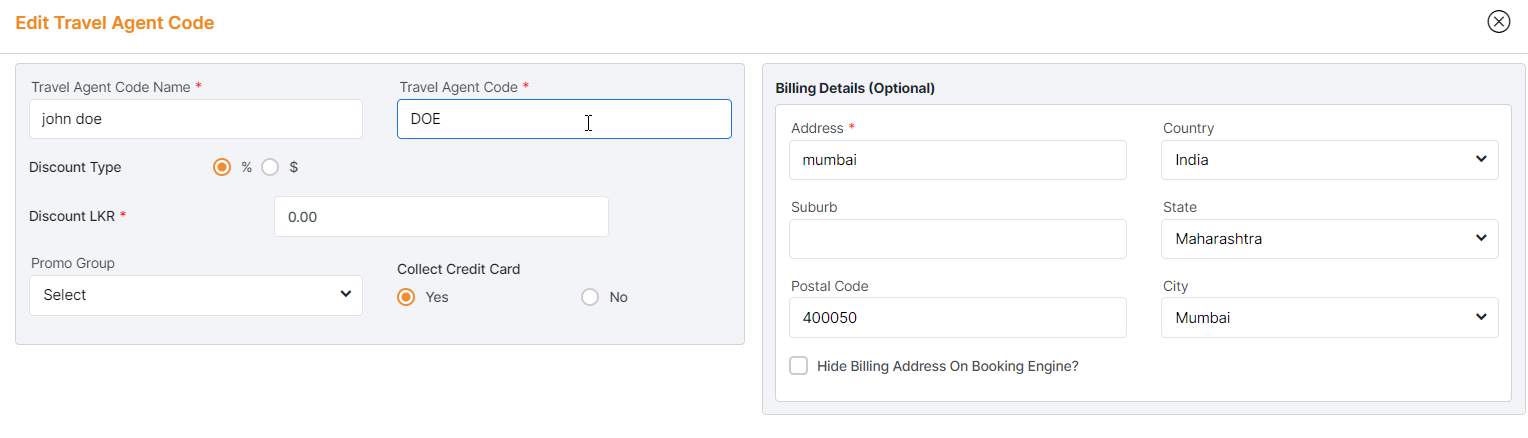
Task: Choose Yes for Collect Credit Card
Action: [x=406, y=297]
